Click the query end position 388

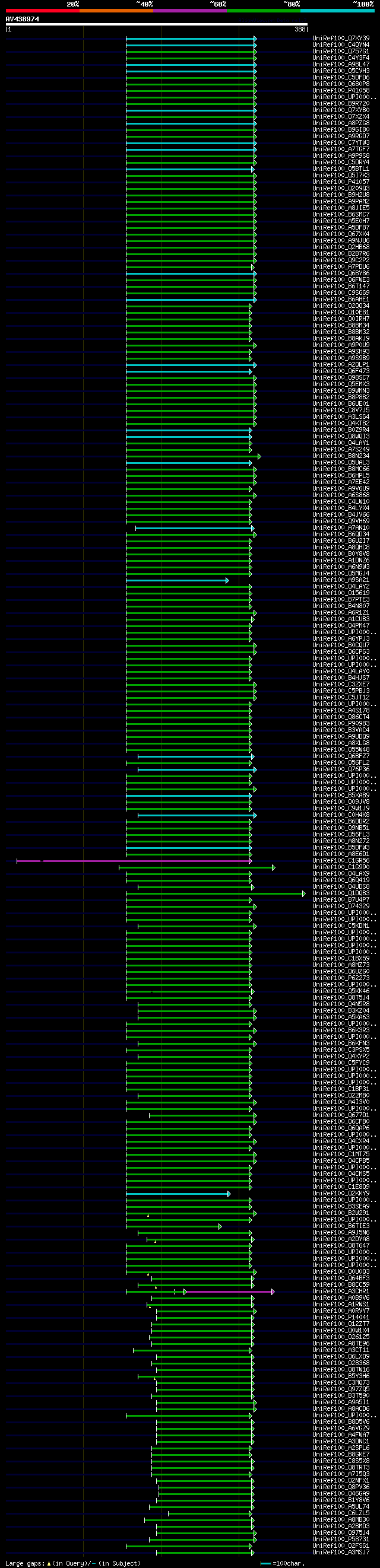pos(300,29)
